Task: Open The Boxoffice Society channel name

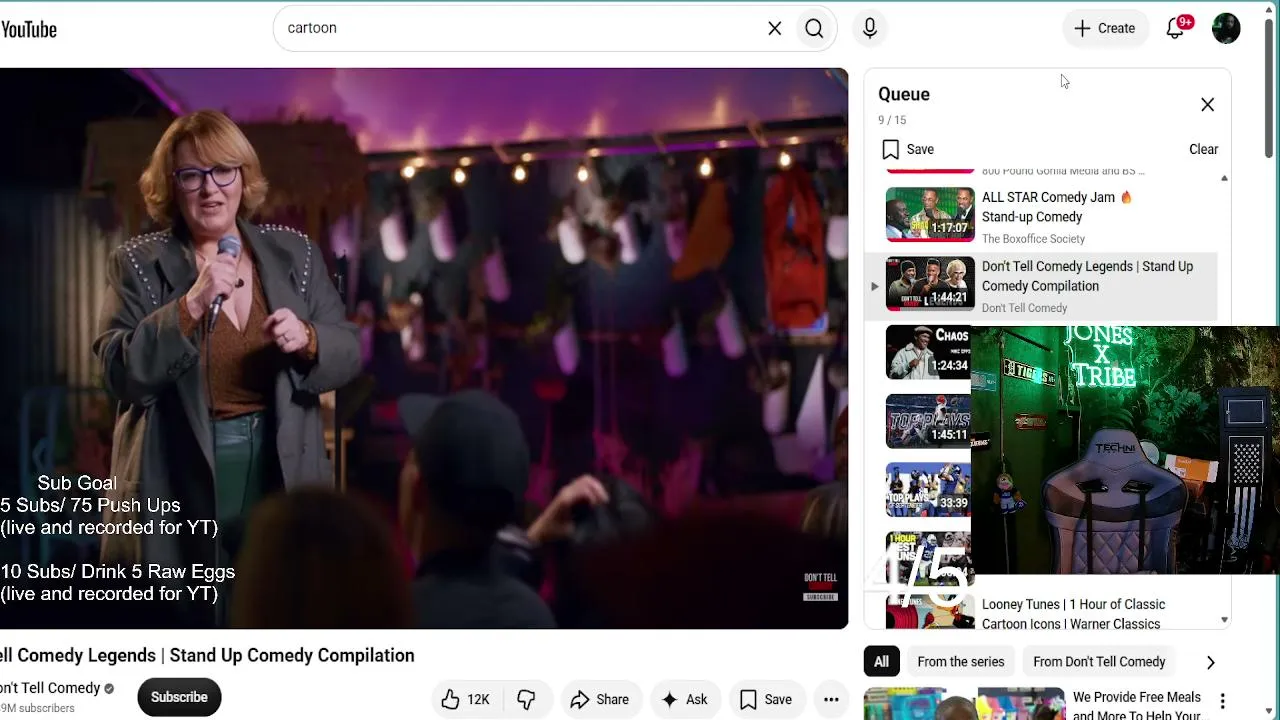Action: coord(1033,239)
